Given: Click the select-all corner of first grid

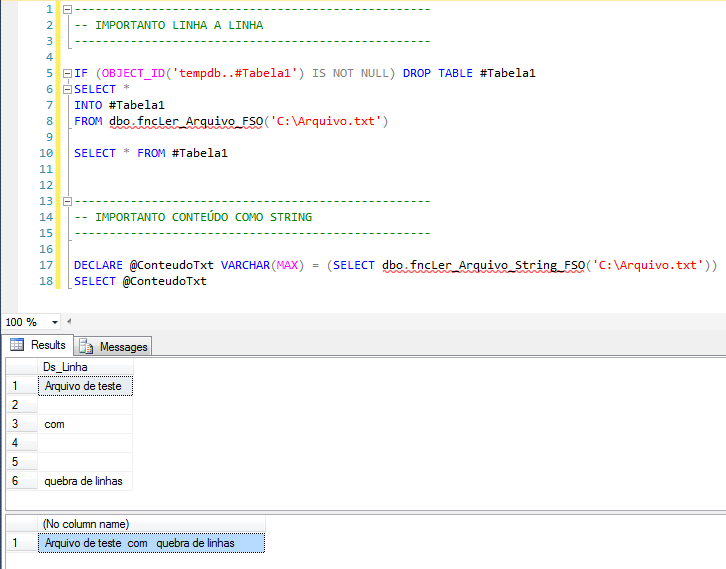Looking at the screenshot, I should coord(22,367).
